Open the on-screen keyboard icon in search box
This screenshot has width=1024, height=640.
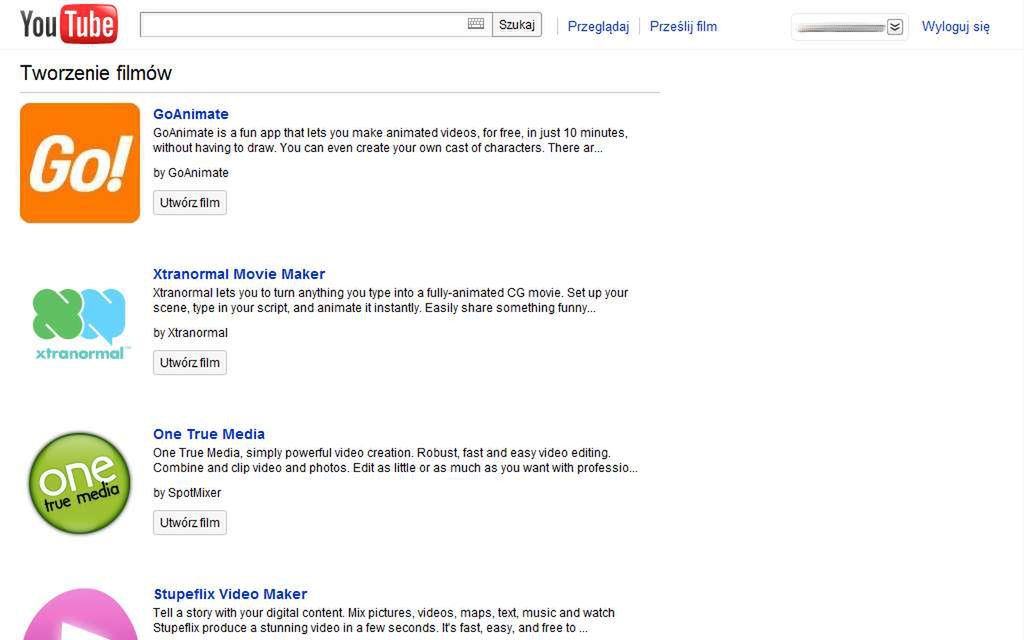pyautogui.click(x=476, y=24)
